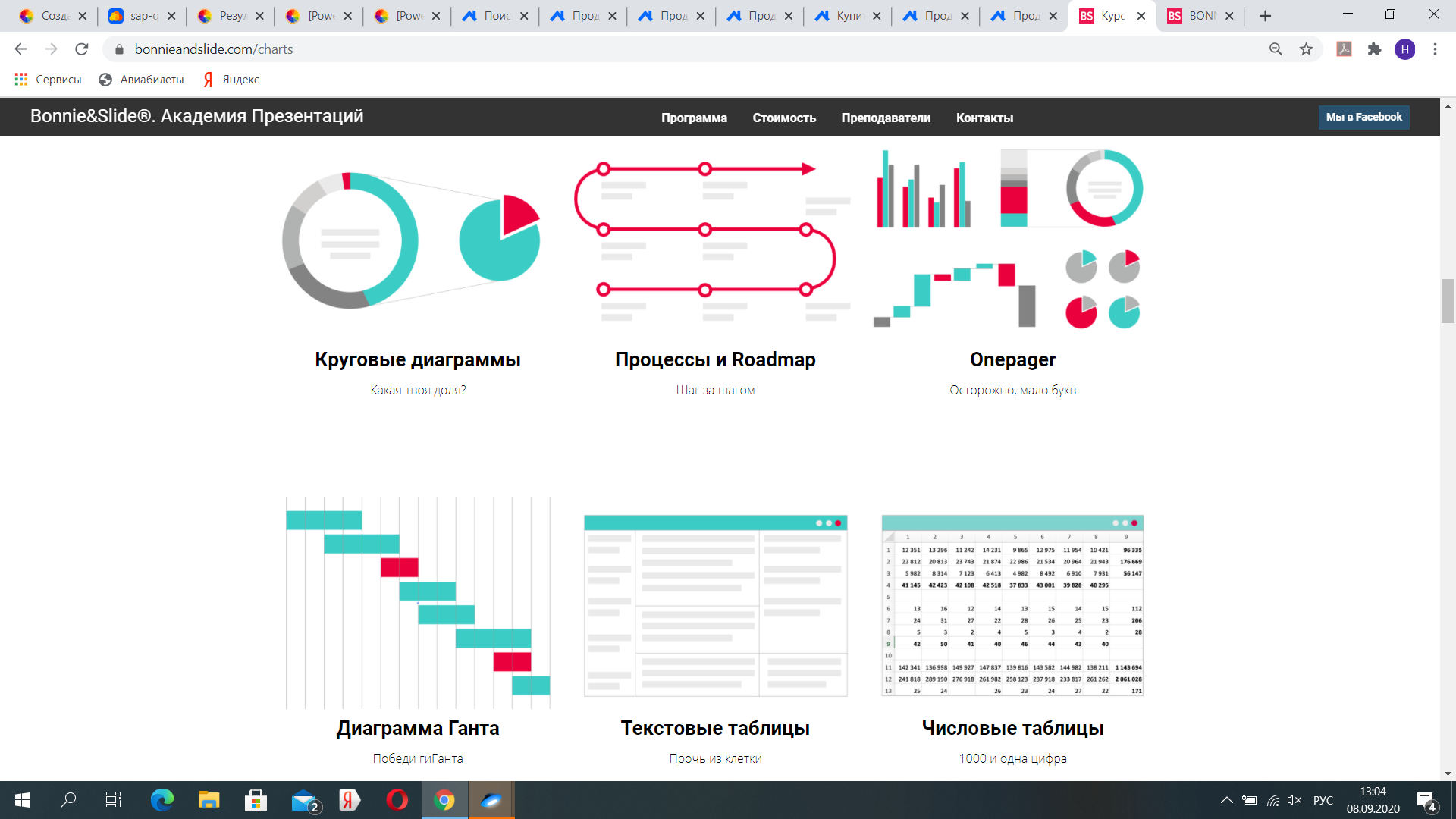This screenshot has height=819, width=1456.
Task: Open the Диаграмма Ганта chart thumbnail
Action: 418,603
